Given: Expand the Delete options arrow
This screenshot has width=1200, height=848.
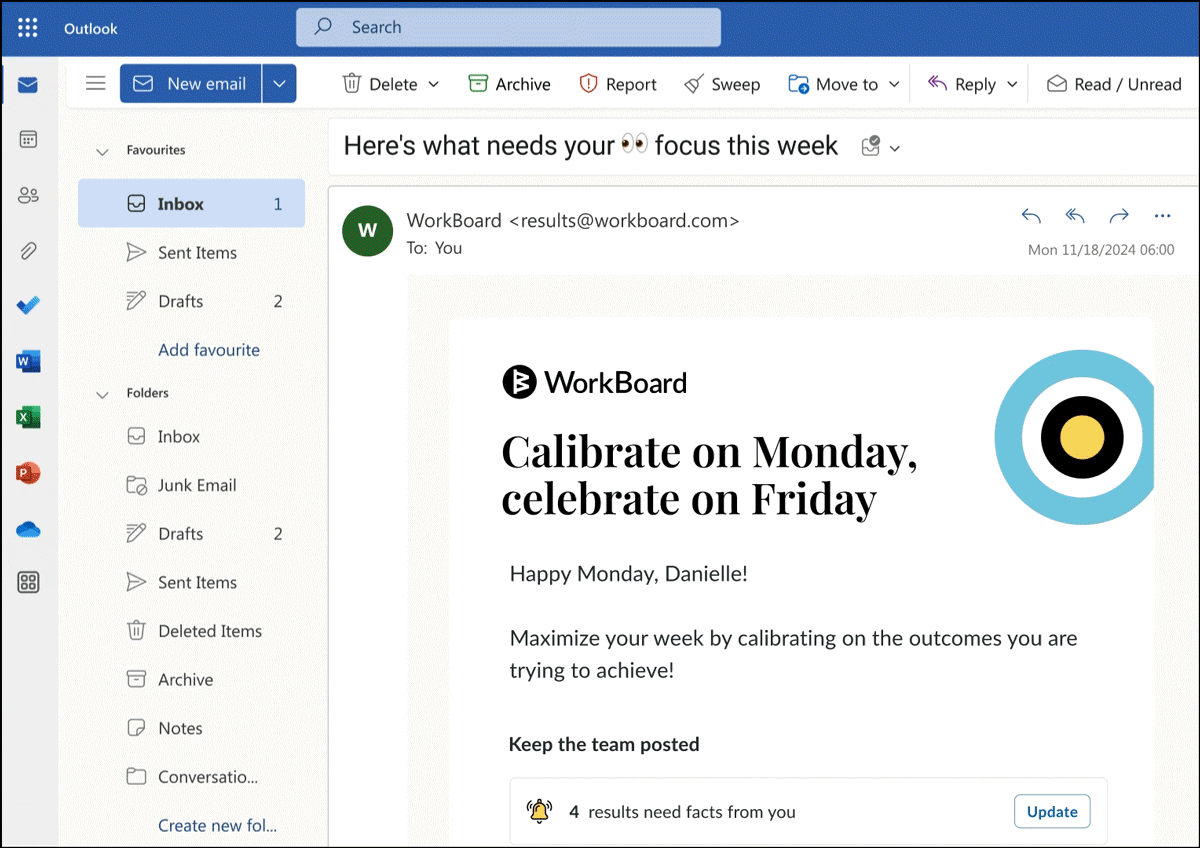Looking at the screenshot, I should (434, 84).
